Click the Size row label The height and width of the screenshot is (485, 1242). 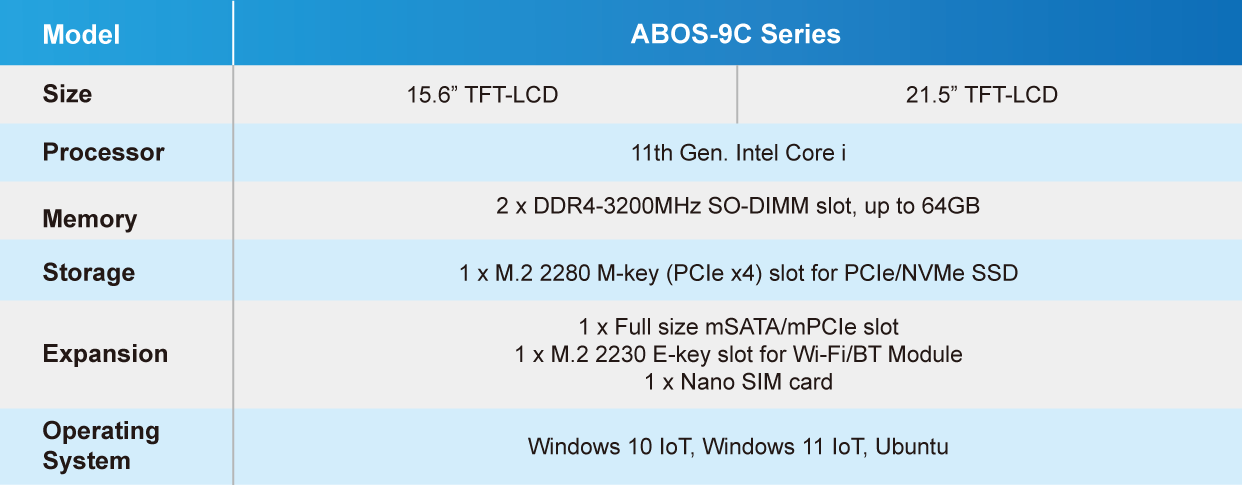[x=67, y=94]
